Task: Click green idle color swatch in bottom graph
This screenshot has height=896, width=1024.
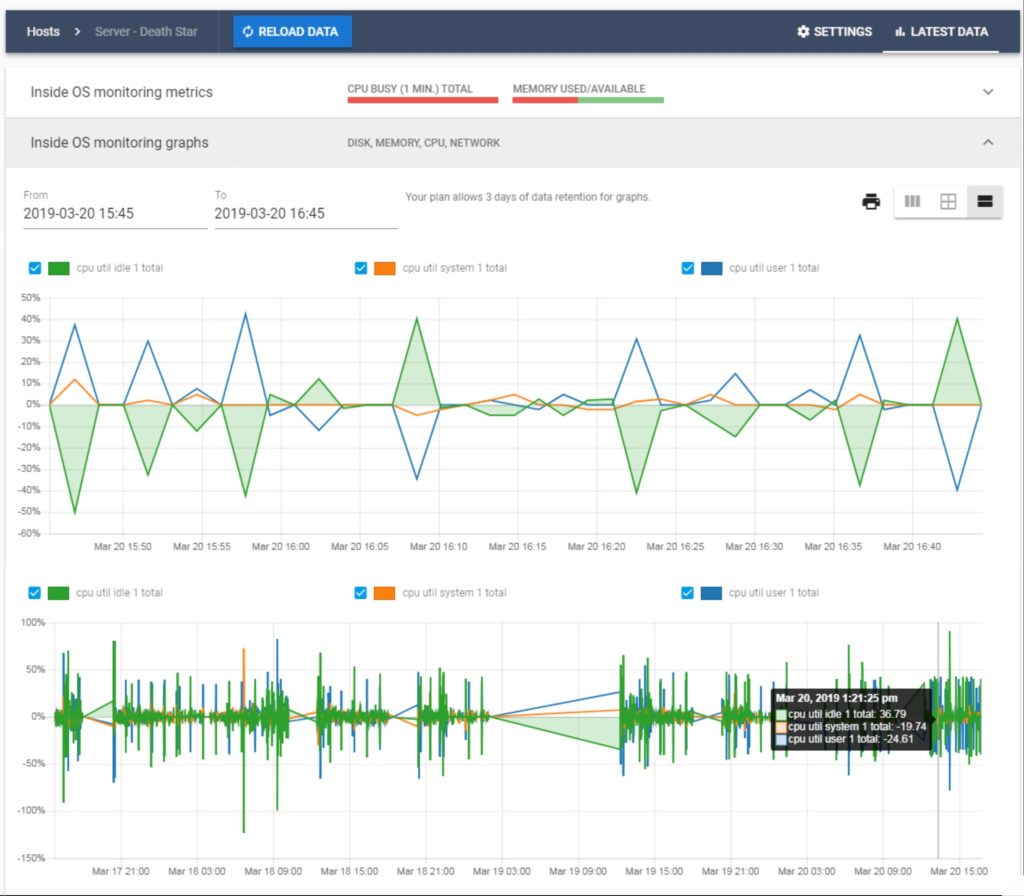Action: point(58,592)
